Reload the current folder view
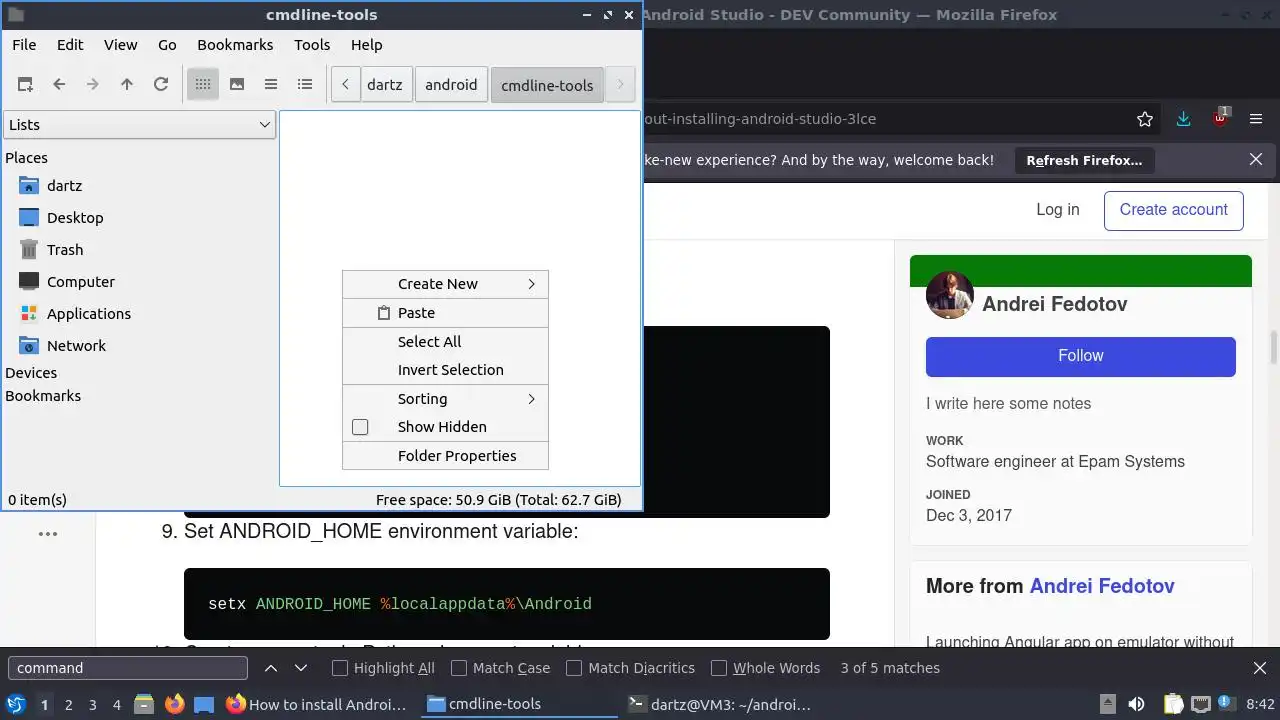The height and width of the screenshot is (720, 1280). click(x=161, y=85)
